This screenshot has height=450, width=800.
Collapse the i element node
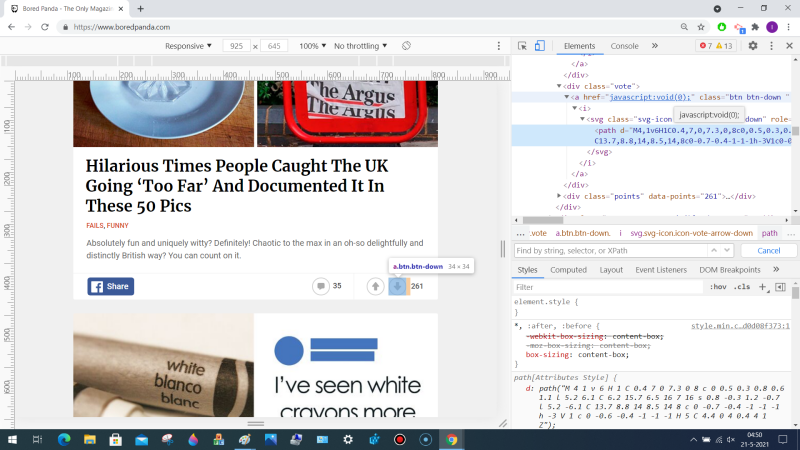(x=574, y=108)
